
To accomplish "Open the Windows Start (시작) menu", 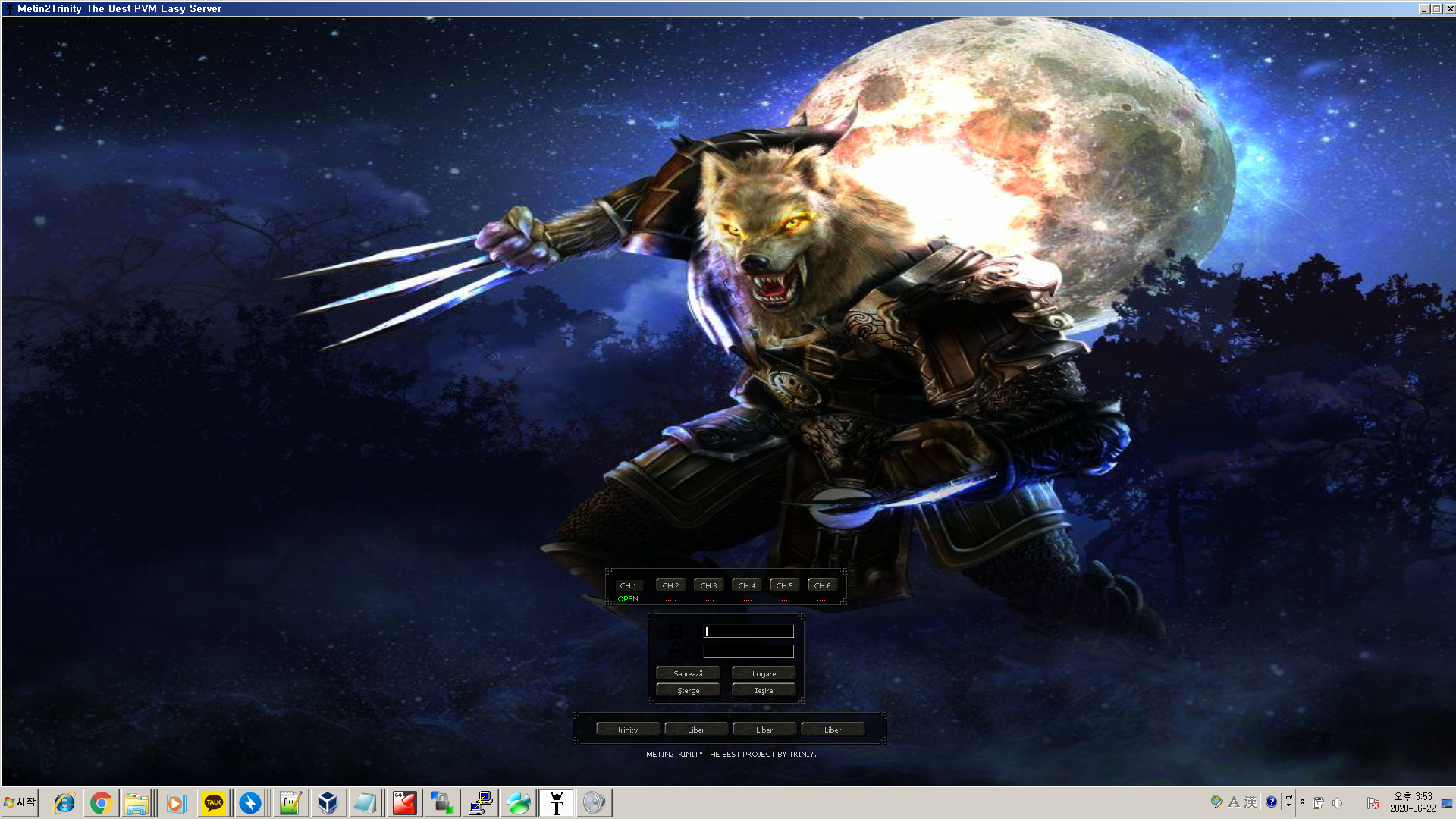I will point(20,802).
